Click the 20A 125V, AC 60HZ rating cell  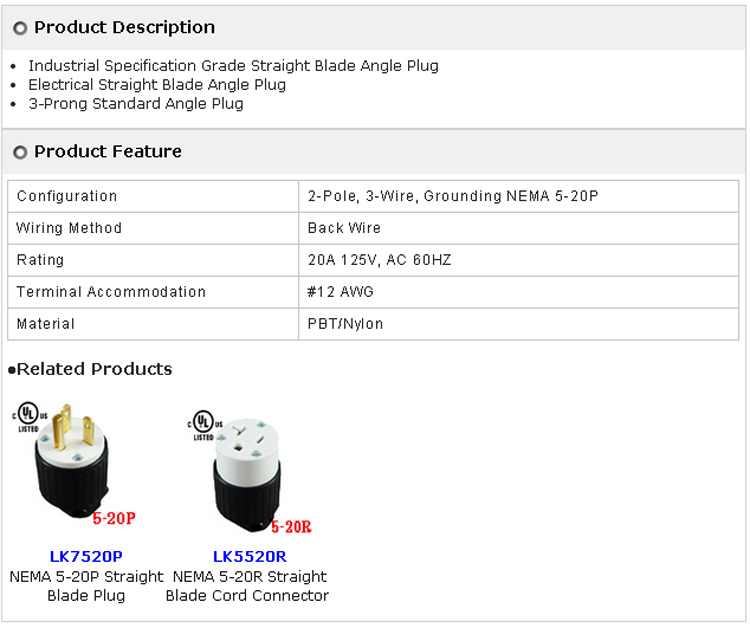pyautogui.click(x=379, y=260)
